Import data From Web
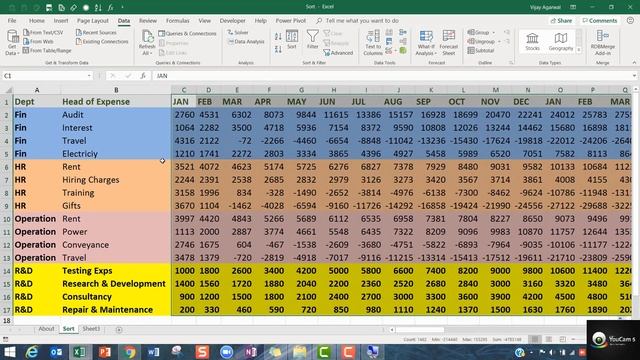Viewport: 640px width, 360px height. coord(38,41)
